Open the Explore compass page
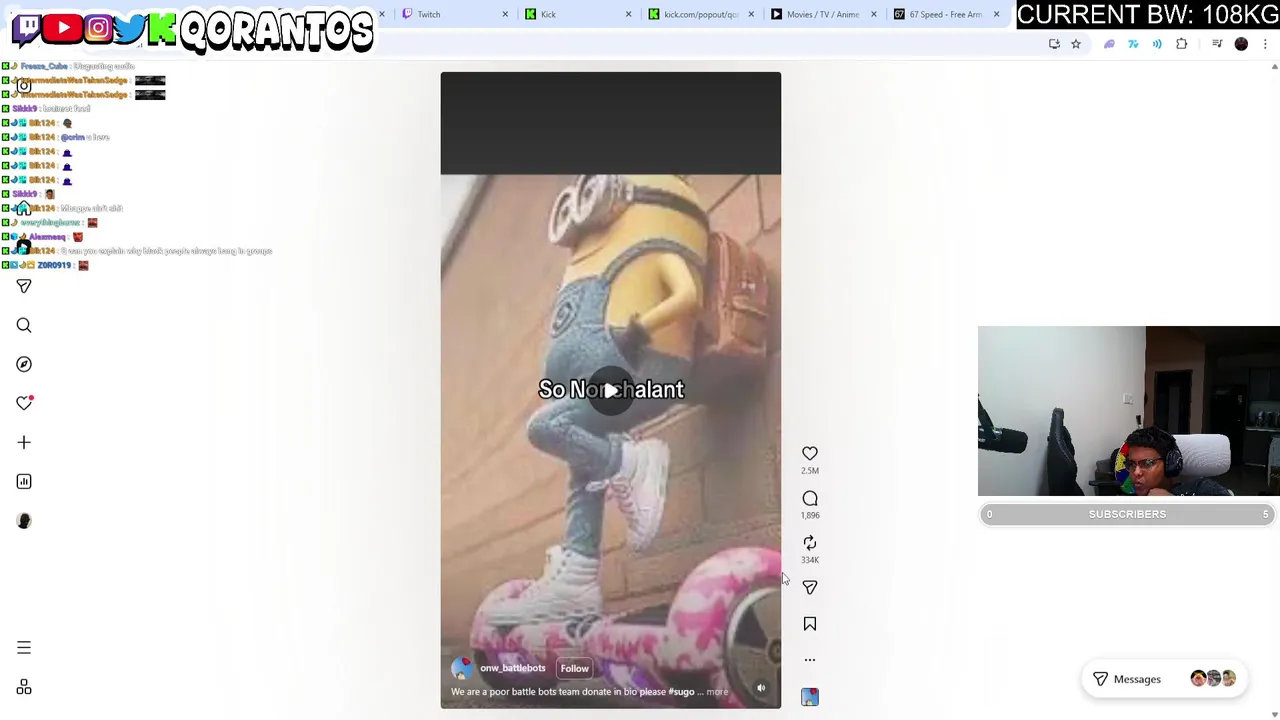 (24, 364)
